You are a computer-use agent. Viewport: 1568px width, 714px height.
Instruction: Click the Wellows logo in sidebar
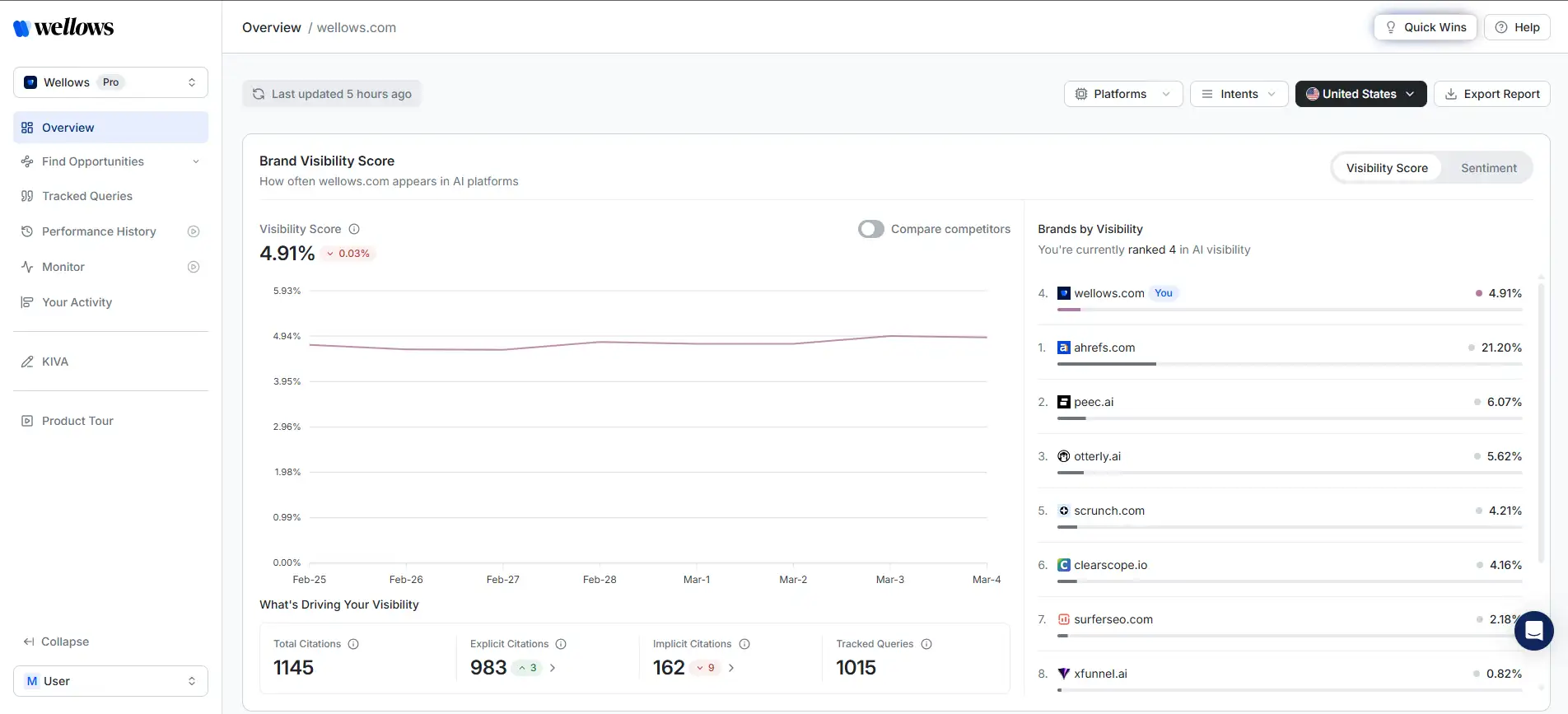pos(63,27)
